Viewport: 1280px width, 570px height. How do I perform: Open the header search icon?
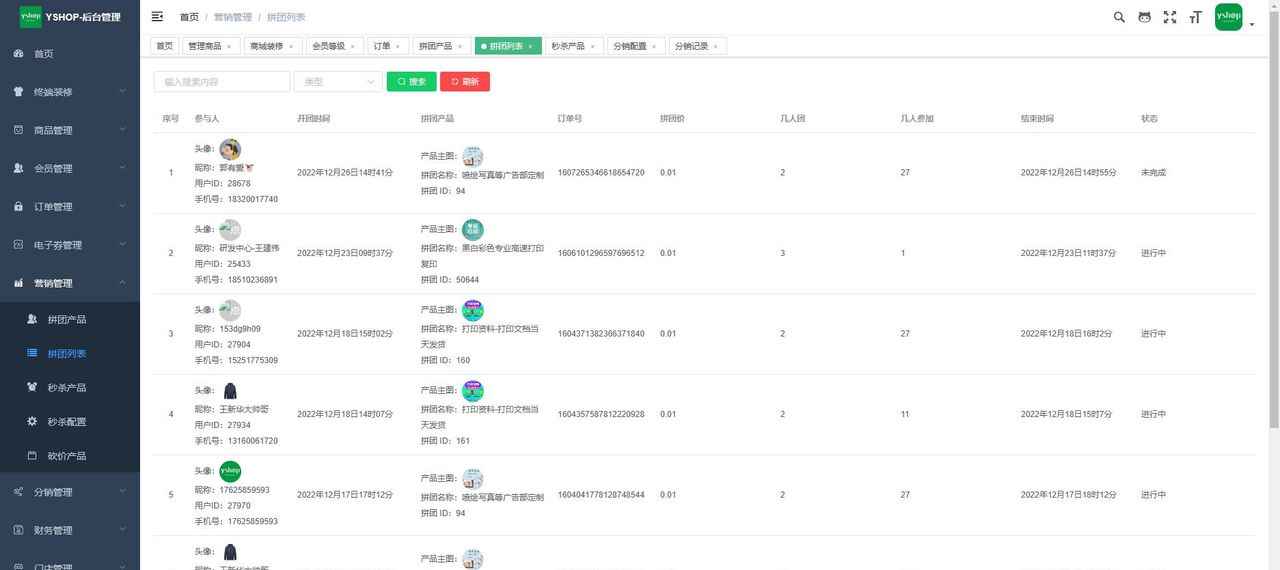(x=1119, y=17)
